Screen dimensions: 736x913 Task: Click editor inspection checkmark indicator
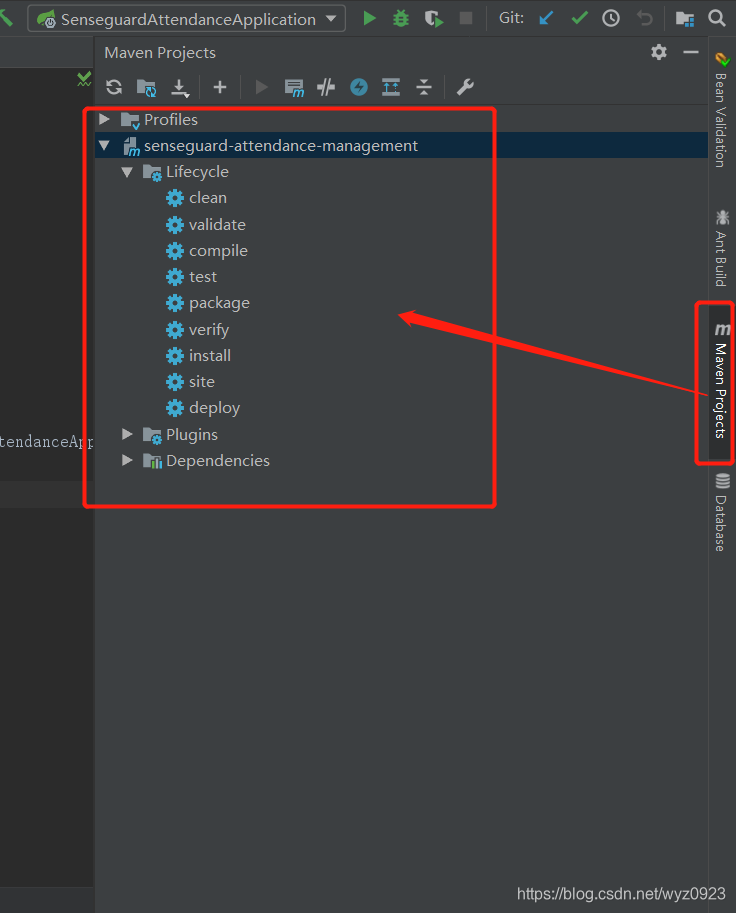click(84, 79)
